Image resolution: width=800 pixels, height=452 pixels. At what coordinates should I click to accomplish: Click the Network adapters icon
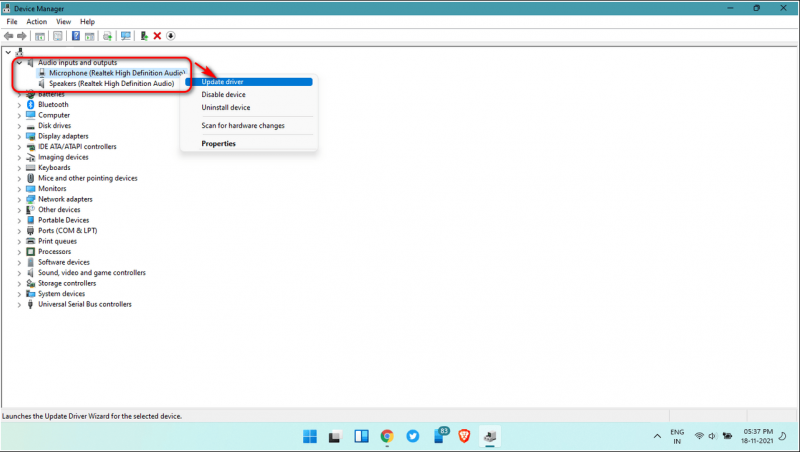pos(30,199)
